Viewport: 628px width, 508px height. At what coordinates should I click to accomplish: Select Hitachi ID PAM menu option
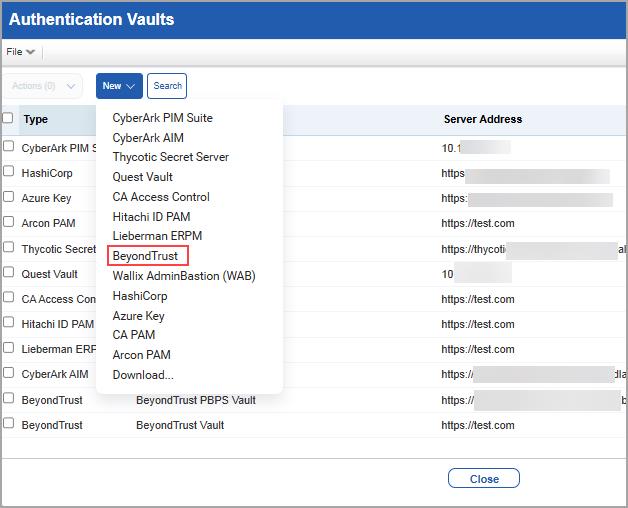[x=151, y=217]
